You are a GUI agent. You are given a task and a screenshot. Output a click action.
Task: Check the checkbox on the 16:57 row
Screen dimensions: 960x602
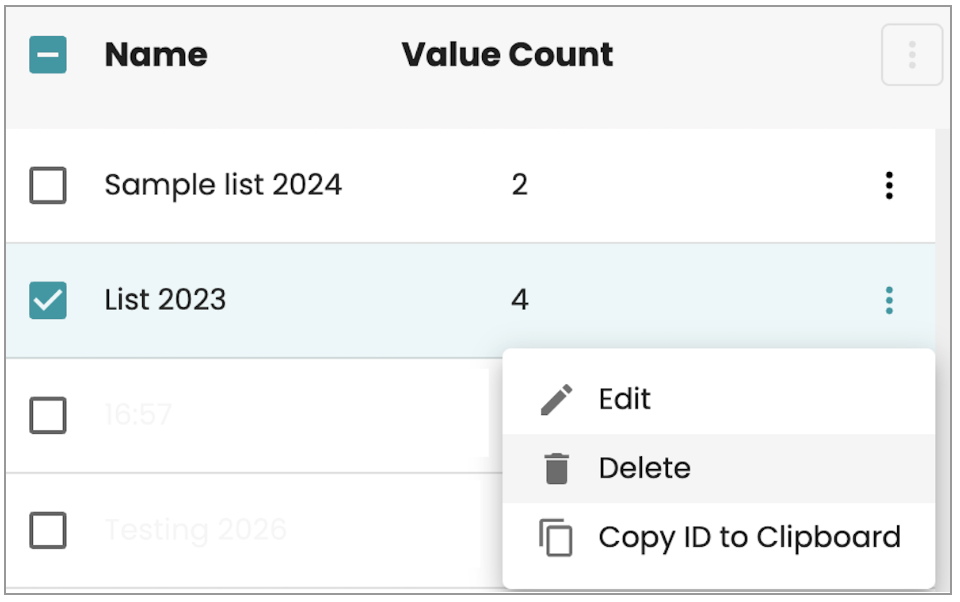pyautogui.click(x=47, y=414)
